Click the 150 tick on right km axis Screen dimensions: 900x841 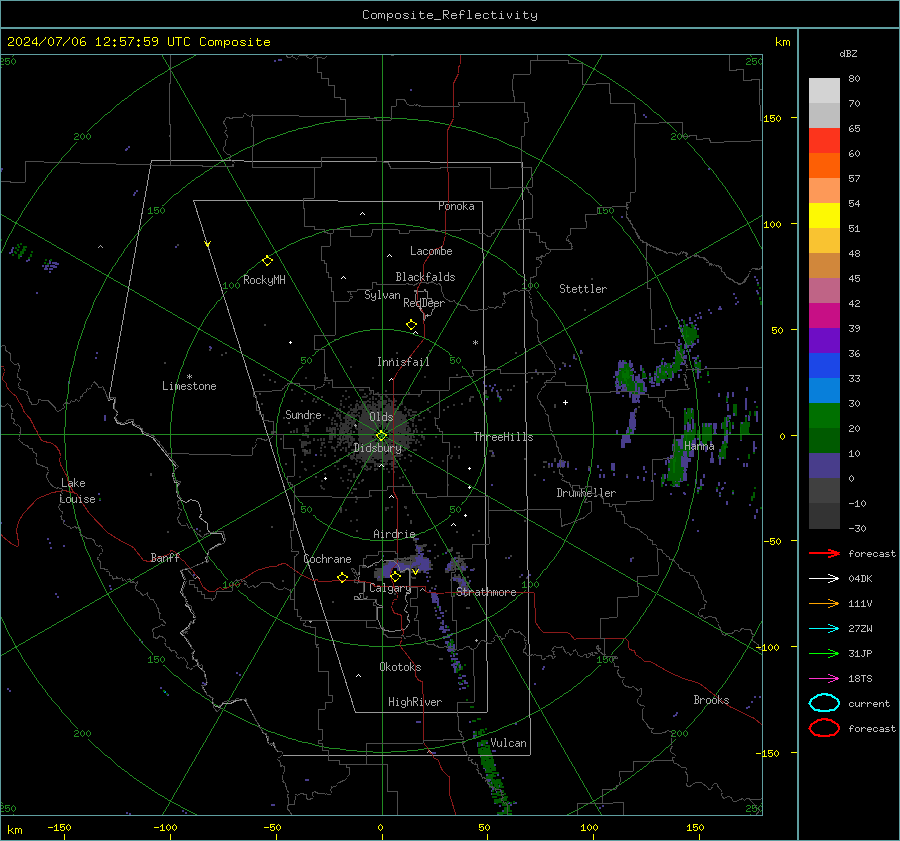pyautogui.click(x=772, y=118)
